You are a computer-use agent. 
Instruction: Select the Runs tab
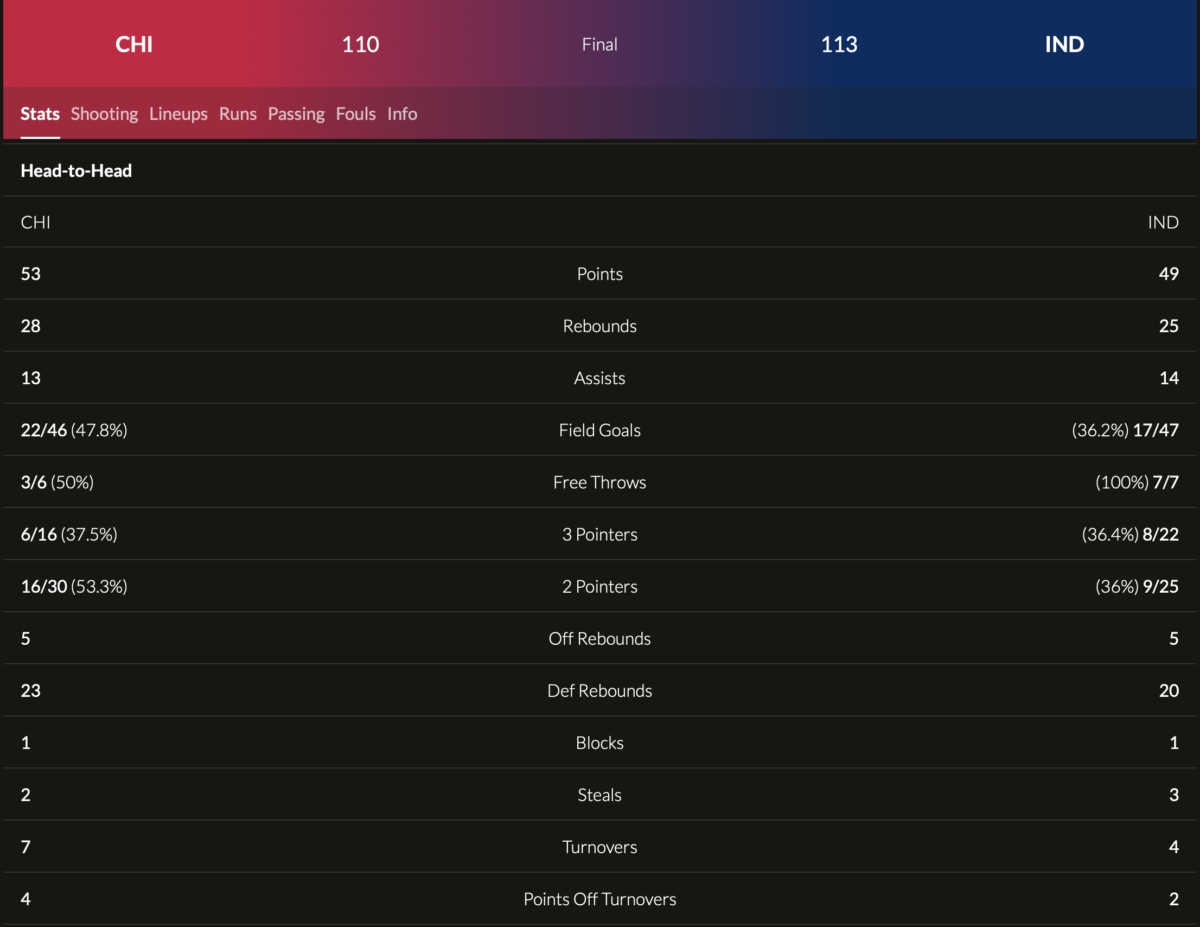[x=238, y=114]
